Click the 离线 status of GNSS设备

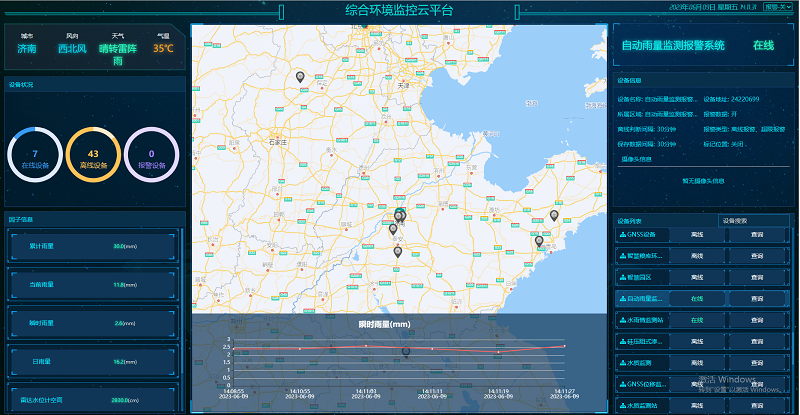697,235
